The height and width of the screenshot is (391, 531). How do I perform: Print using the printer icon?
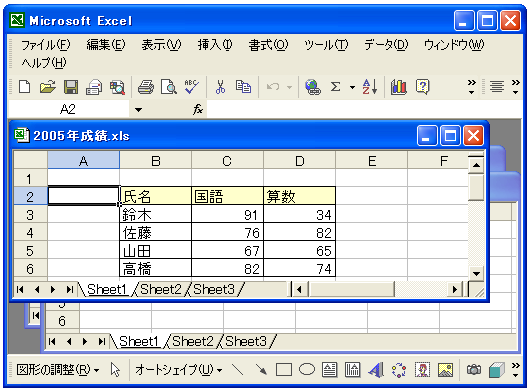pos(146,87)
